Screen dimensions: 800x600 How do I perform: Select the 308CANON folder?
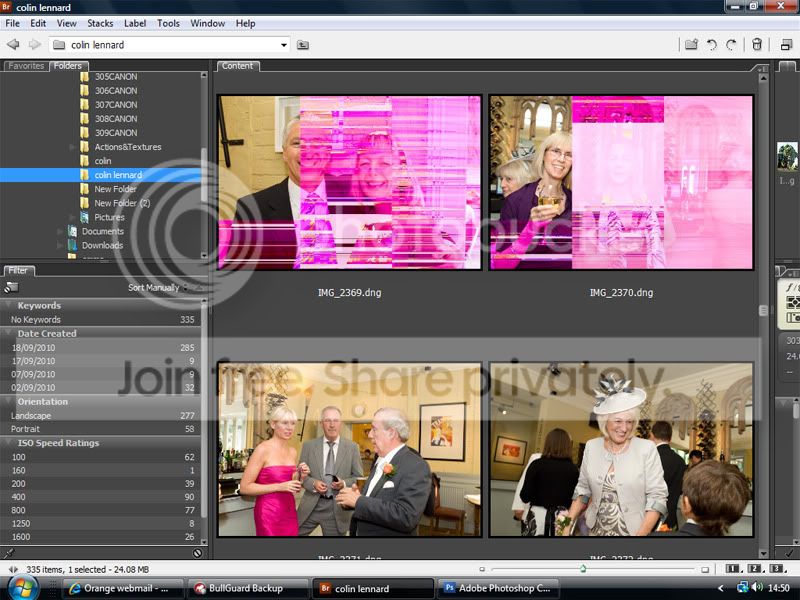(116, 119)
